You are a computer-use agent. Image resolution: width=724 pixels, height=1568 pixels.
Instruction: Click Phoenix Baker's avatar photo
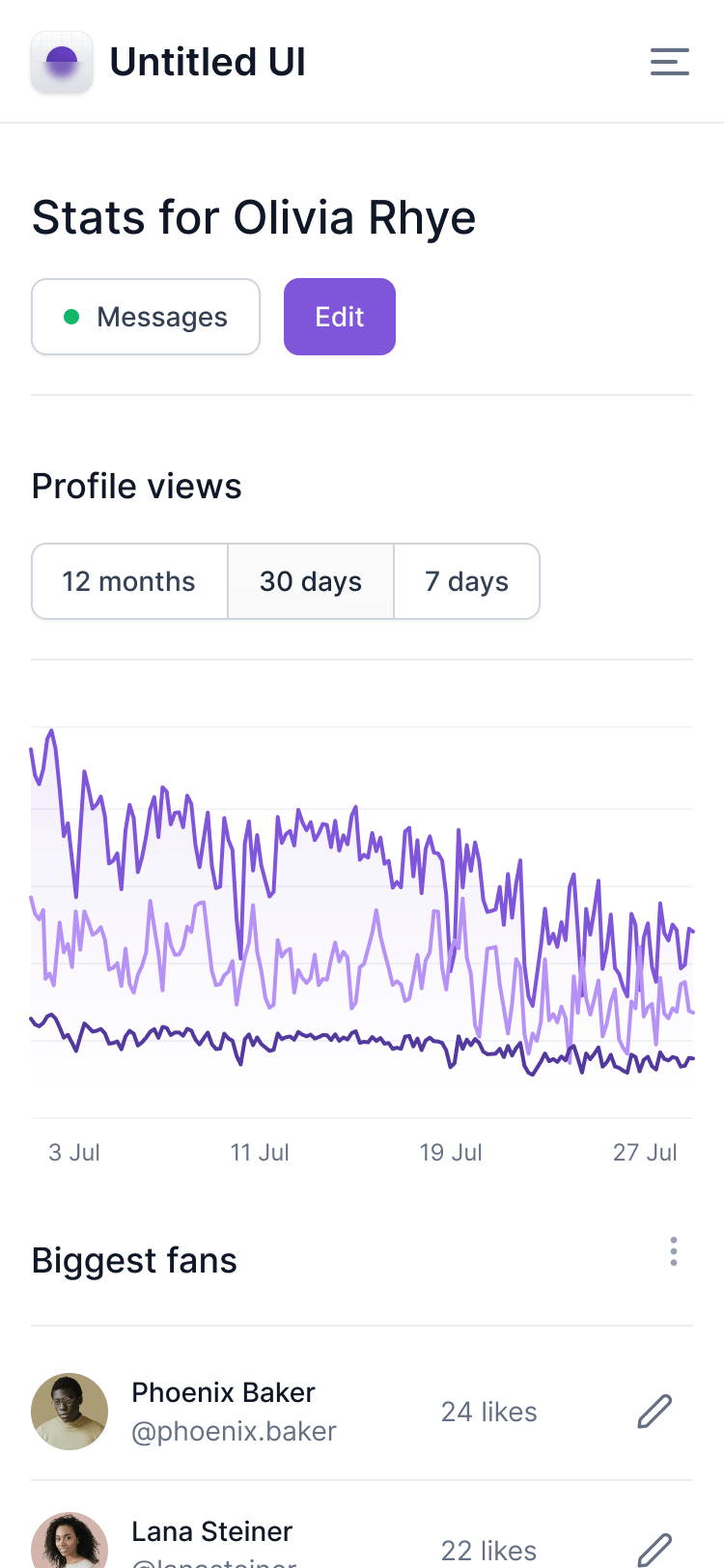click(70, 1412)
